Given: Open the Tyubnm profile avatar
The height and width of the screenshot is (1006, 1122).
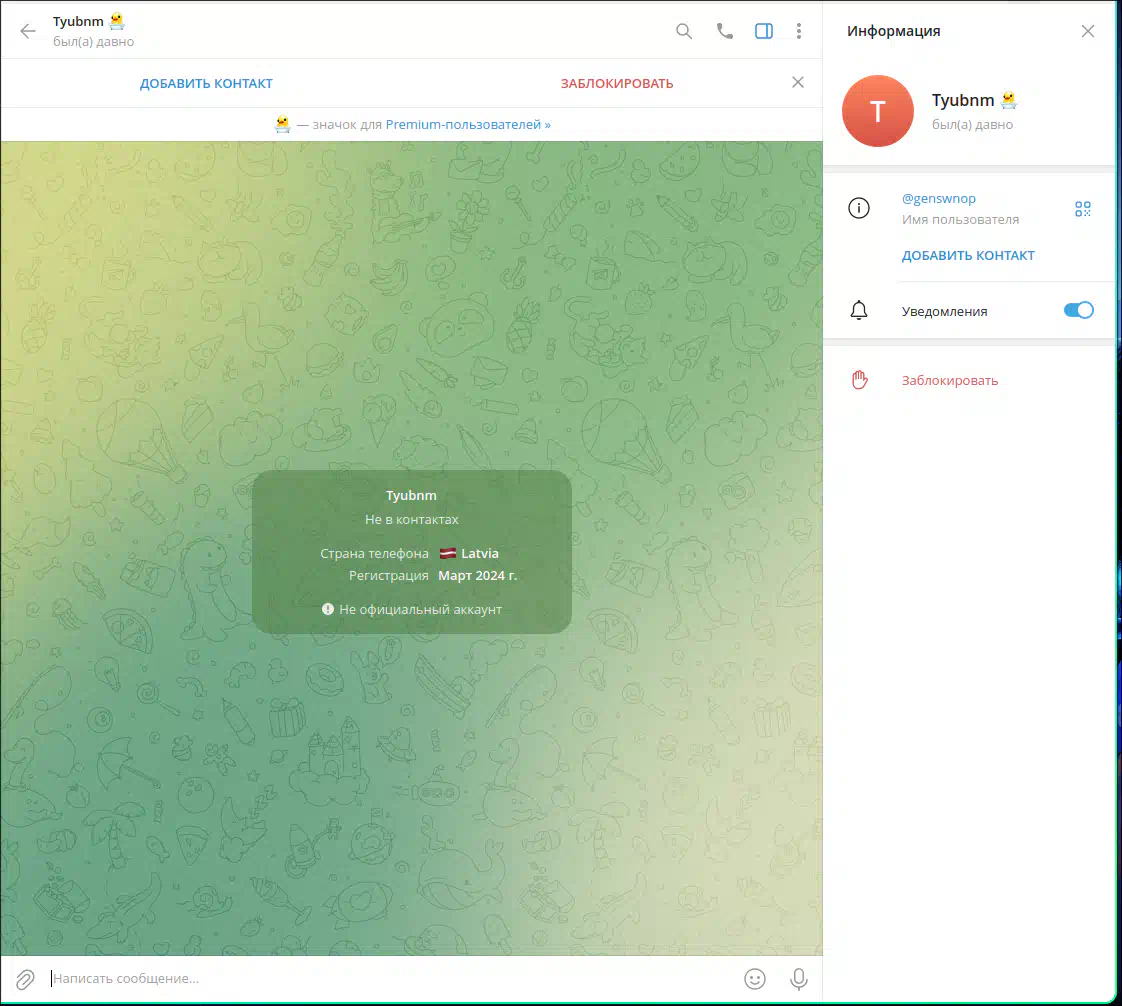Looking at the screenshot, I should click(x=878, y=111).
